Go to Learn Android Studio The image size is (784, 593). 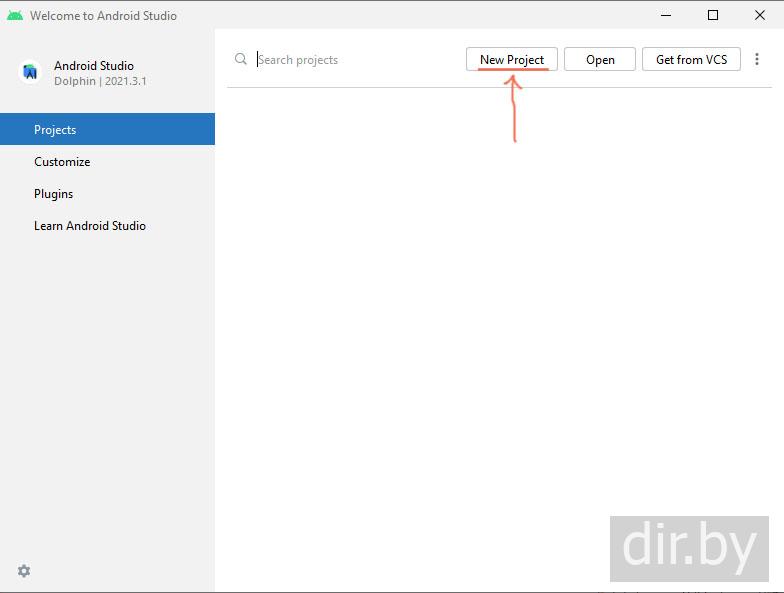(90, 226)
